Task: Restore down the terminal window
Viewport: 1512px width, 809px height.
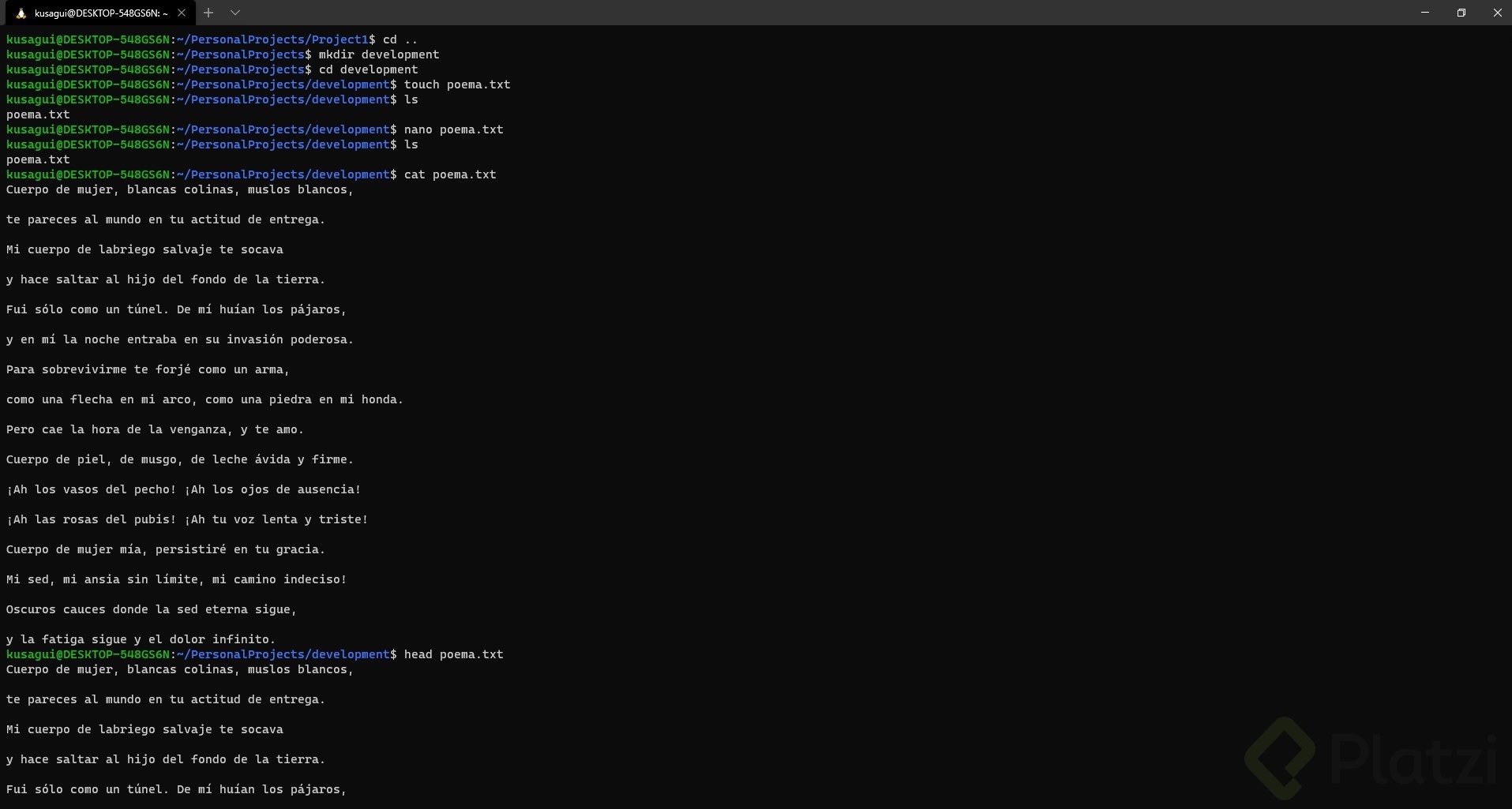Action: pyautogui.click(x=1461, y=13)
